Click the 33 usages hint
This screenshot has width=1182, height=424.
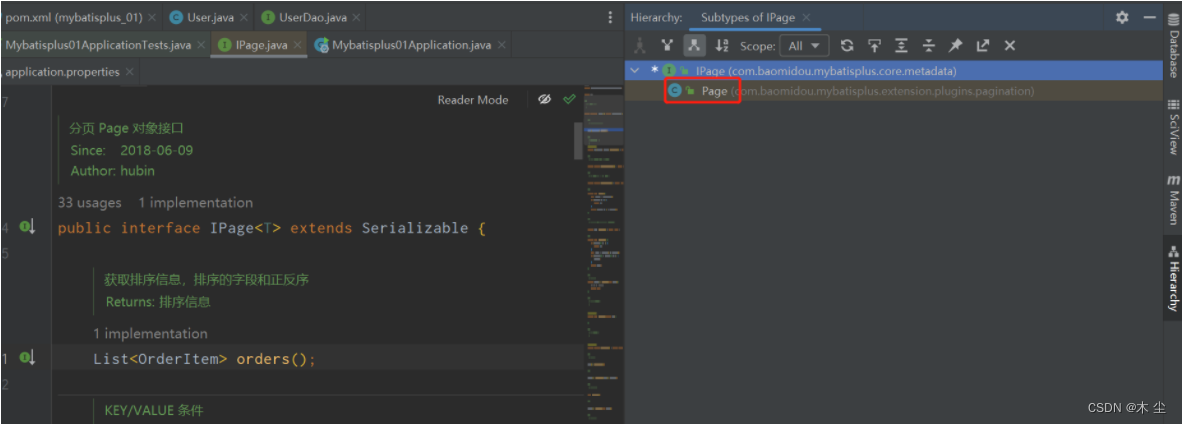89,202
